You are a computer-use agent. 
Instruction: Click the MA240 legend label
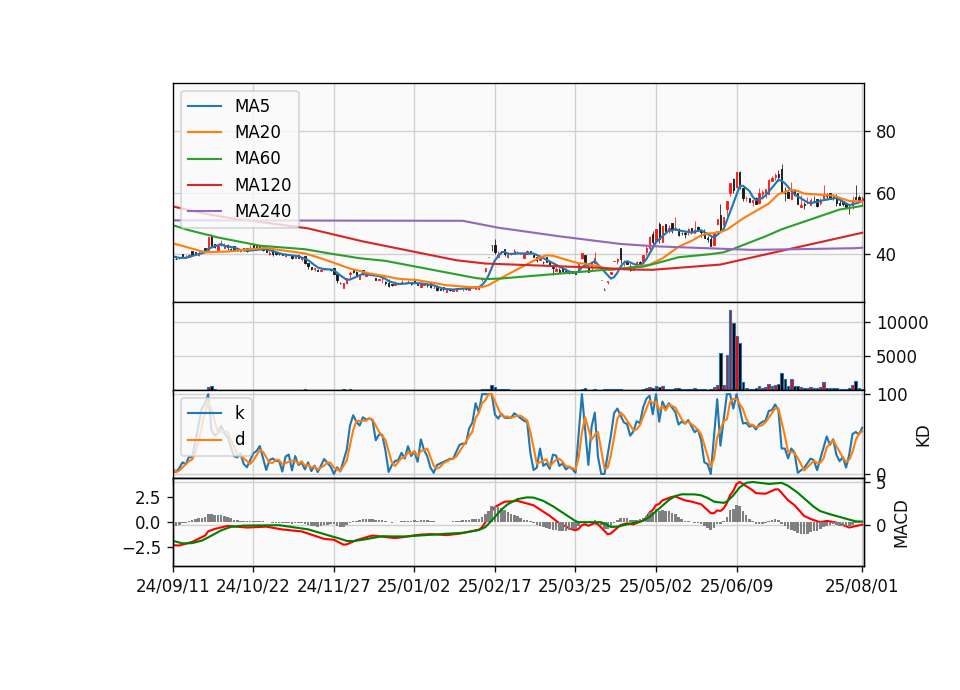(263, 211)
